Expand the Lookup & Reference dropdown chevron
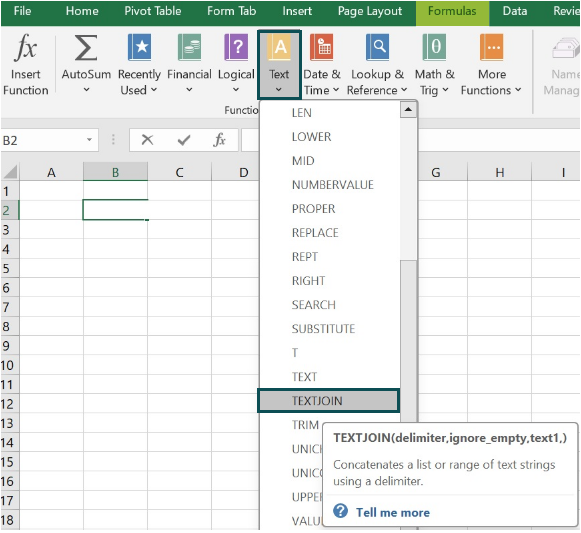Screen dimensions: 581x533 click(404, 90)
